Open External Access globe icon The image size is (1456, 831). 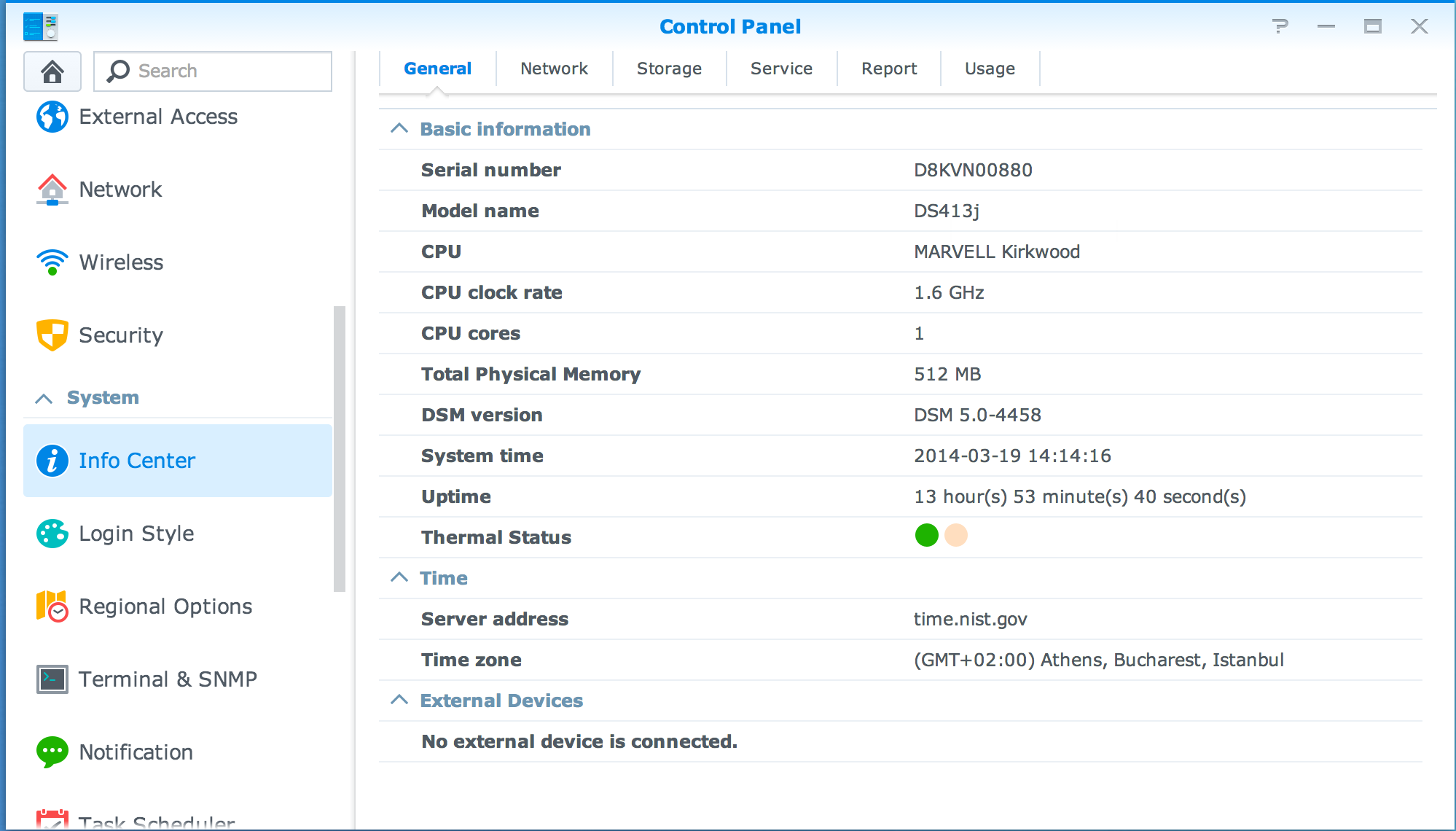click(52, 117)
